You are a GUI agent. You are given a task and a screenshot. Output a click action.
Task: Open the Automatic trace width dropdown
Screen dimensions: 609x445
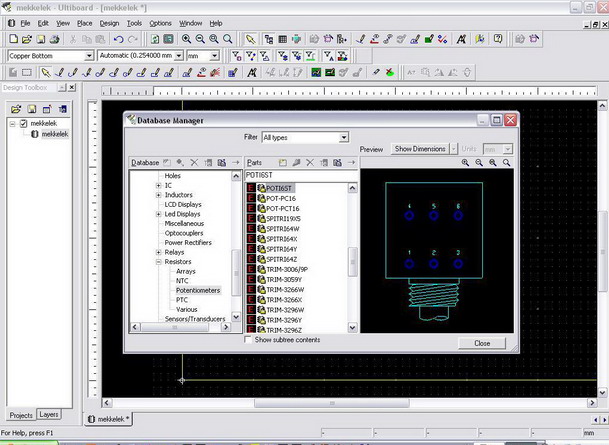click(179, 56)
